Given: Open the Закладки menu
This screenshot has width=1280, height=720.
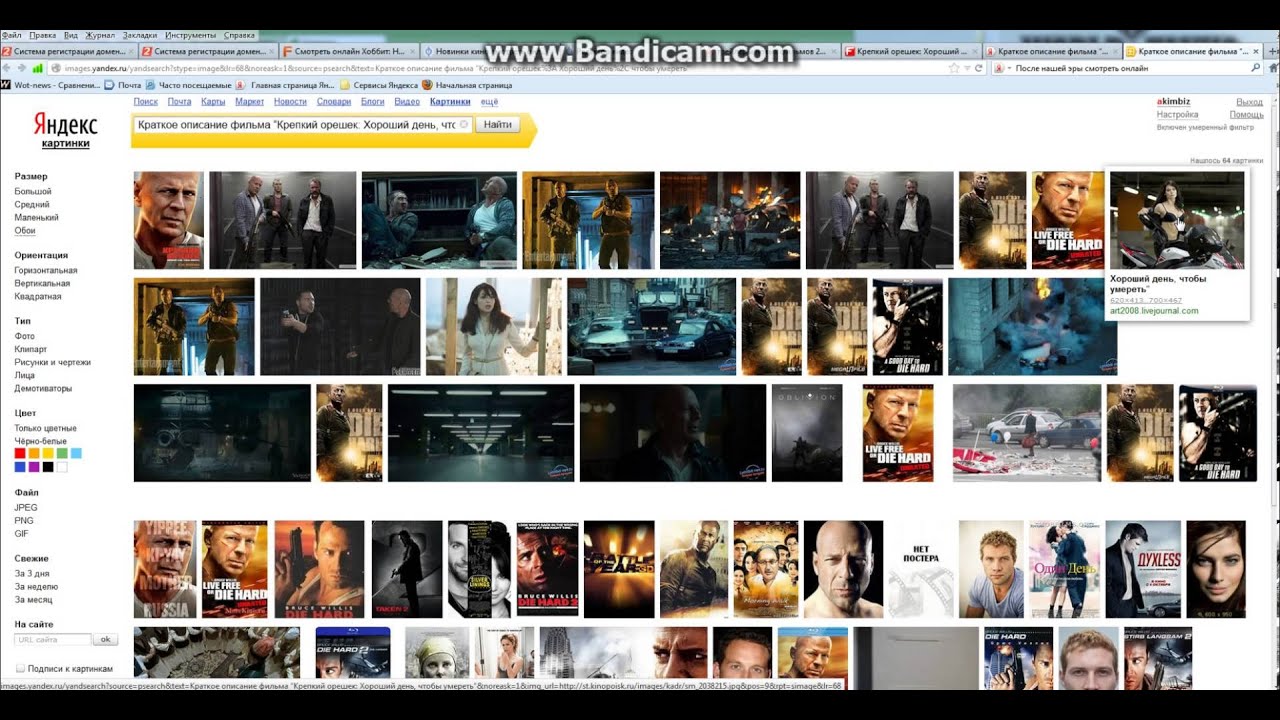Looking at the screenshot, I should click(x=140, y=35).
